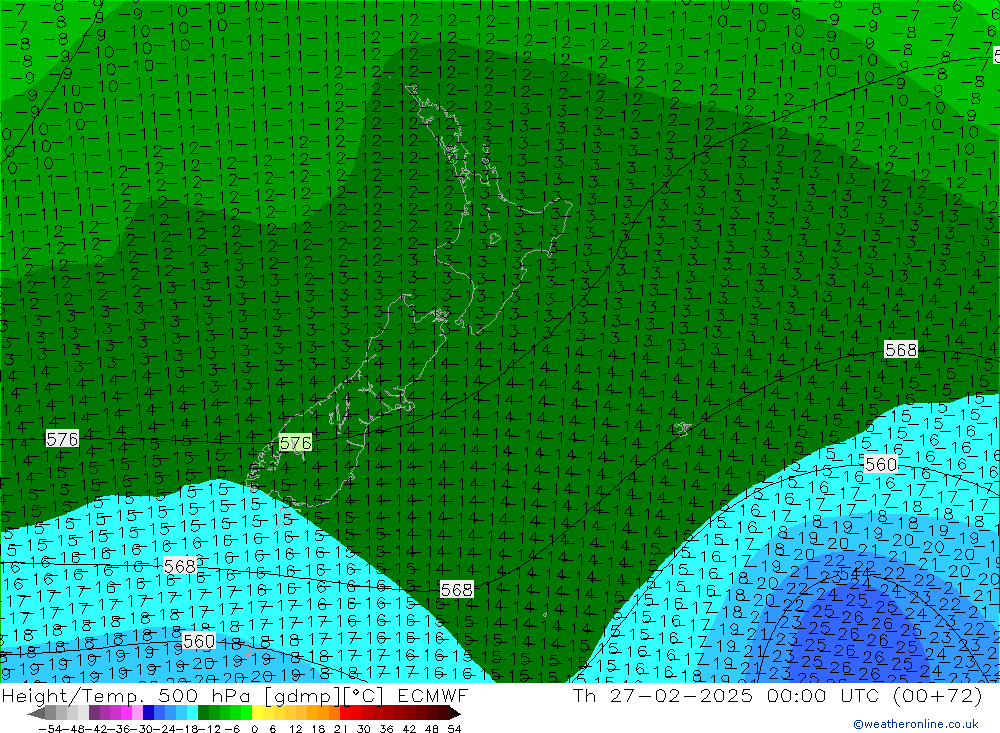Click the 568 label southwest of New Zealand

coord(180,566)
